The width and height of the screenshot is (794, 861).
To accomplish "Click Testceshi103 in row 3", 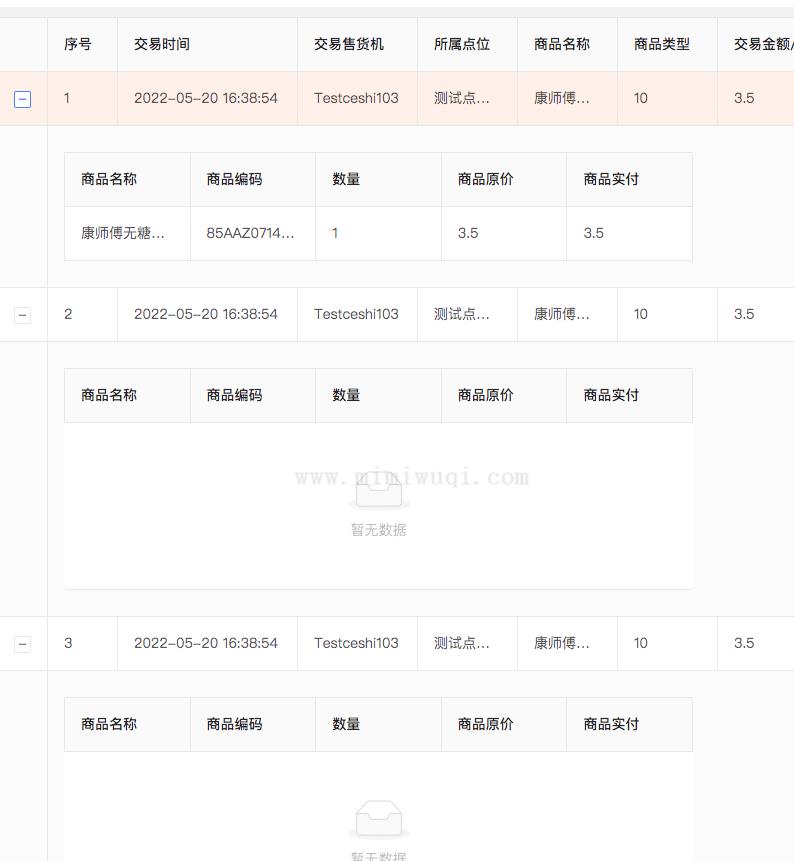I will coord(356,643).
